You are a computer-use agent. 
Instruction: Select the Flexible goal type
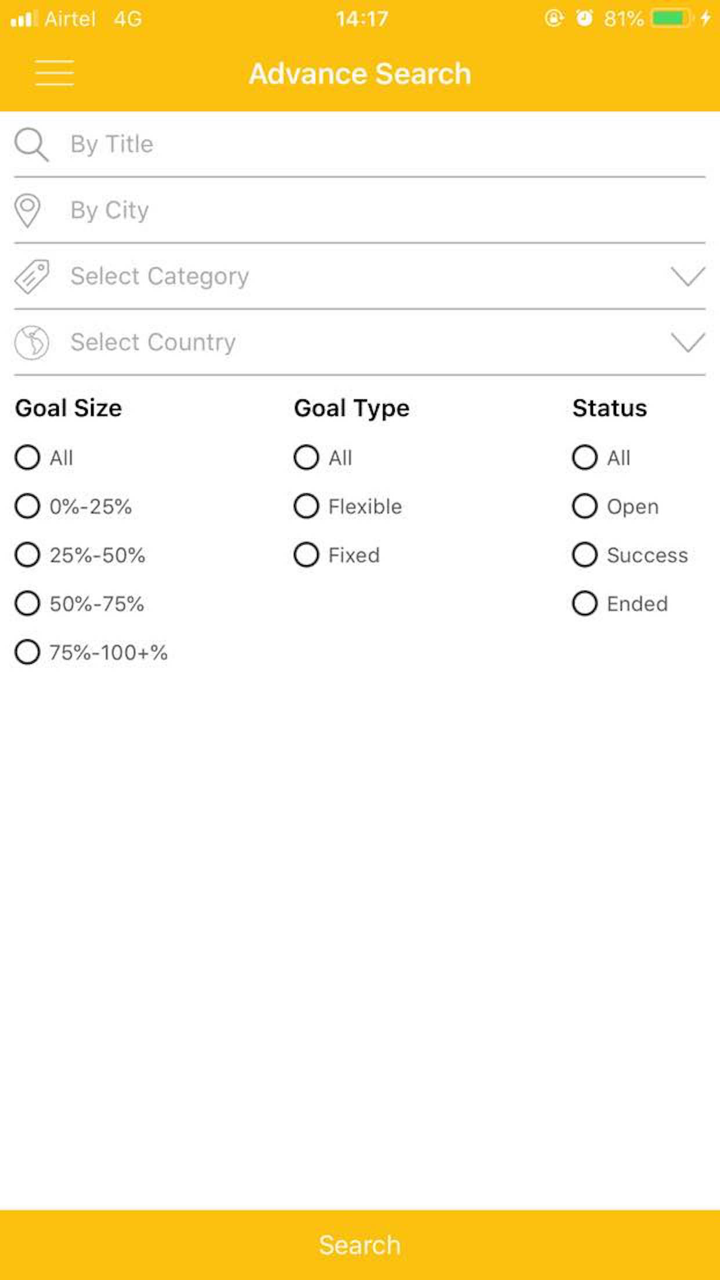[306, 506]
